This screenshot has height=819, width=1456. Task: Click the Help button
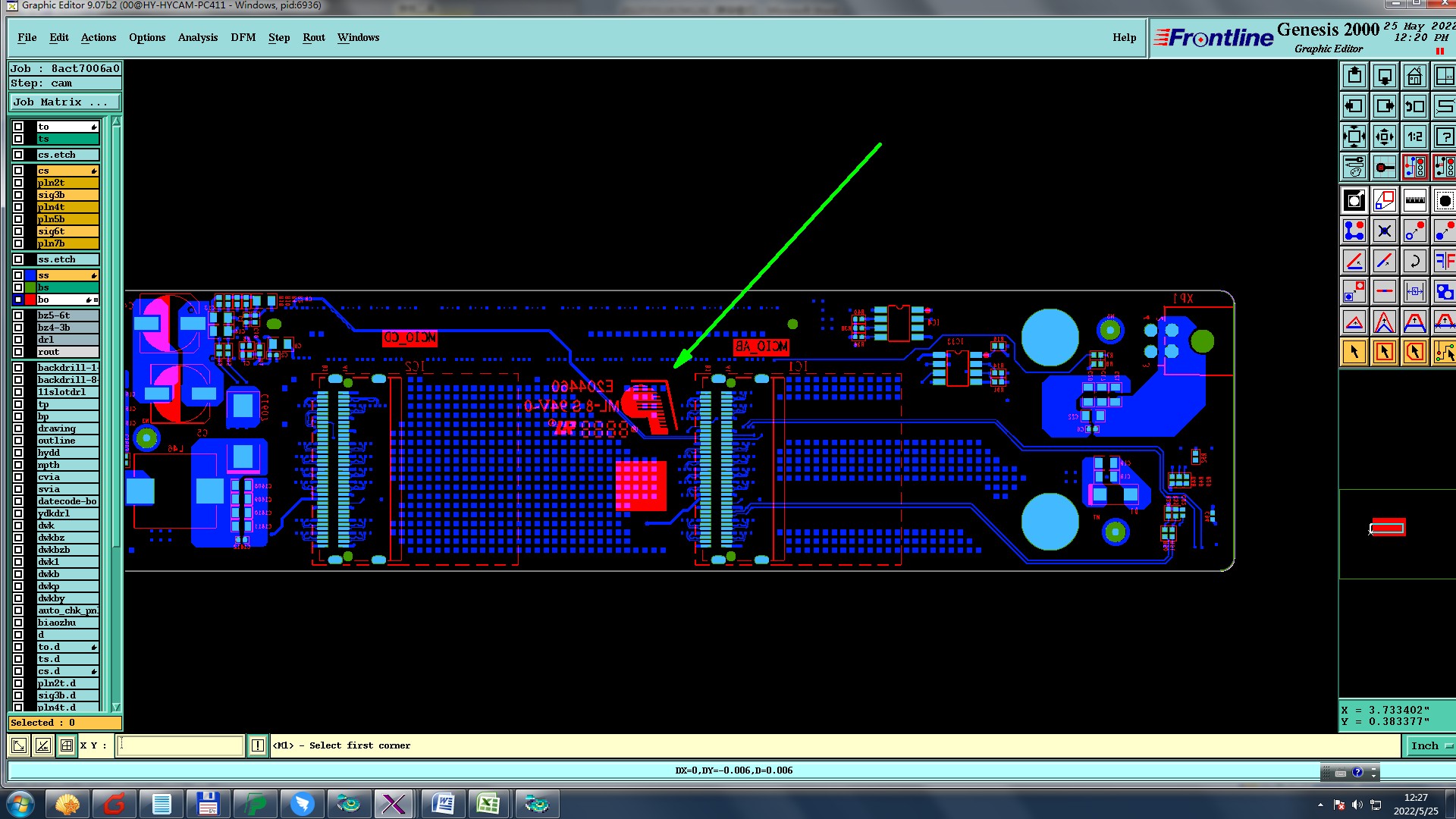click(x=1124, y=37)
